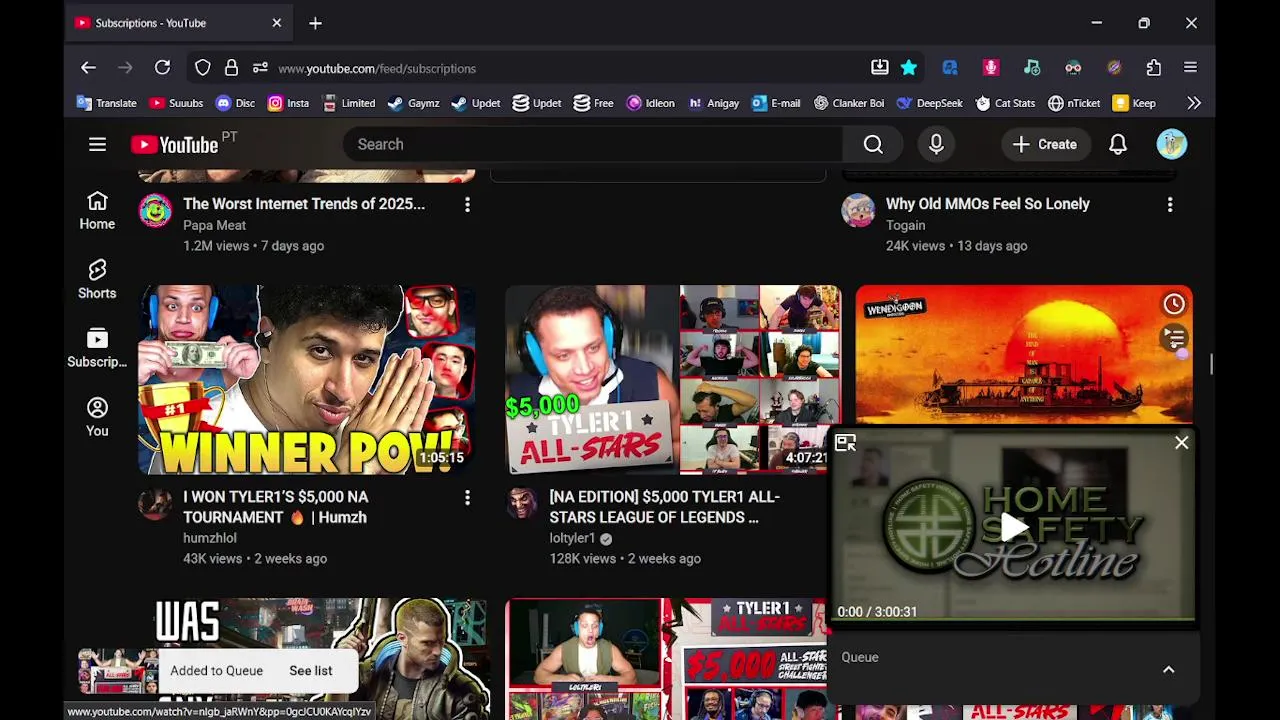1280x720 pixels.
Task: Reload the page
Action: tap(162, 68)
